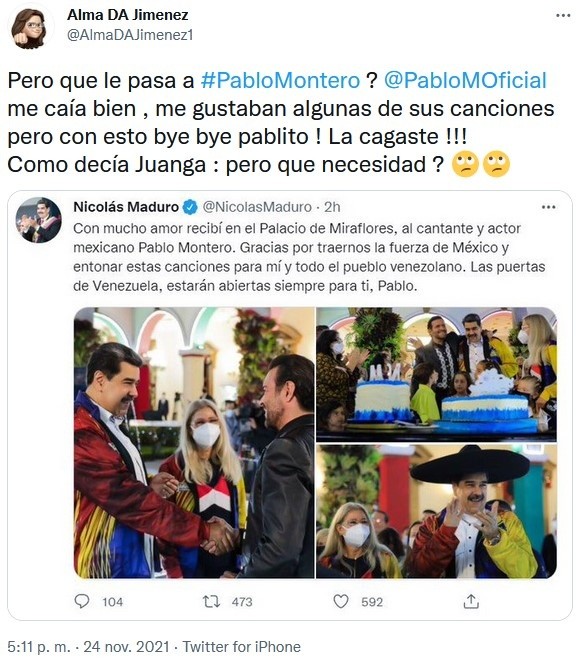Image resolution: width=584 pixels, height=666 pixels.
Task: Click the share upload icon
Action: 471,601
